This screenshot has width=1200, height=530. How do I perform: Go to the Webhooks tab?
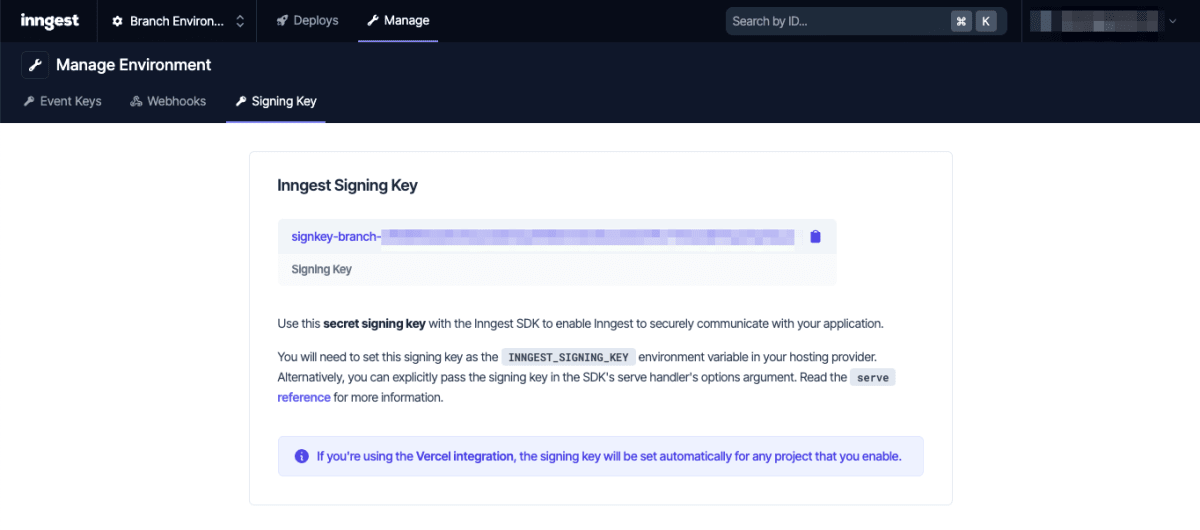(168, 101)
